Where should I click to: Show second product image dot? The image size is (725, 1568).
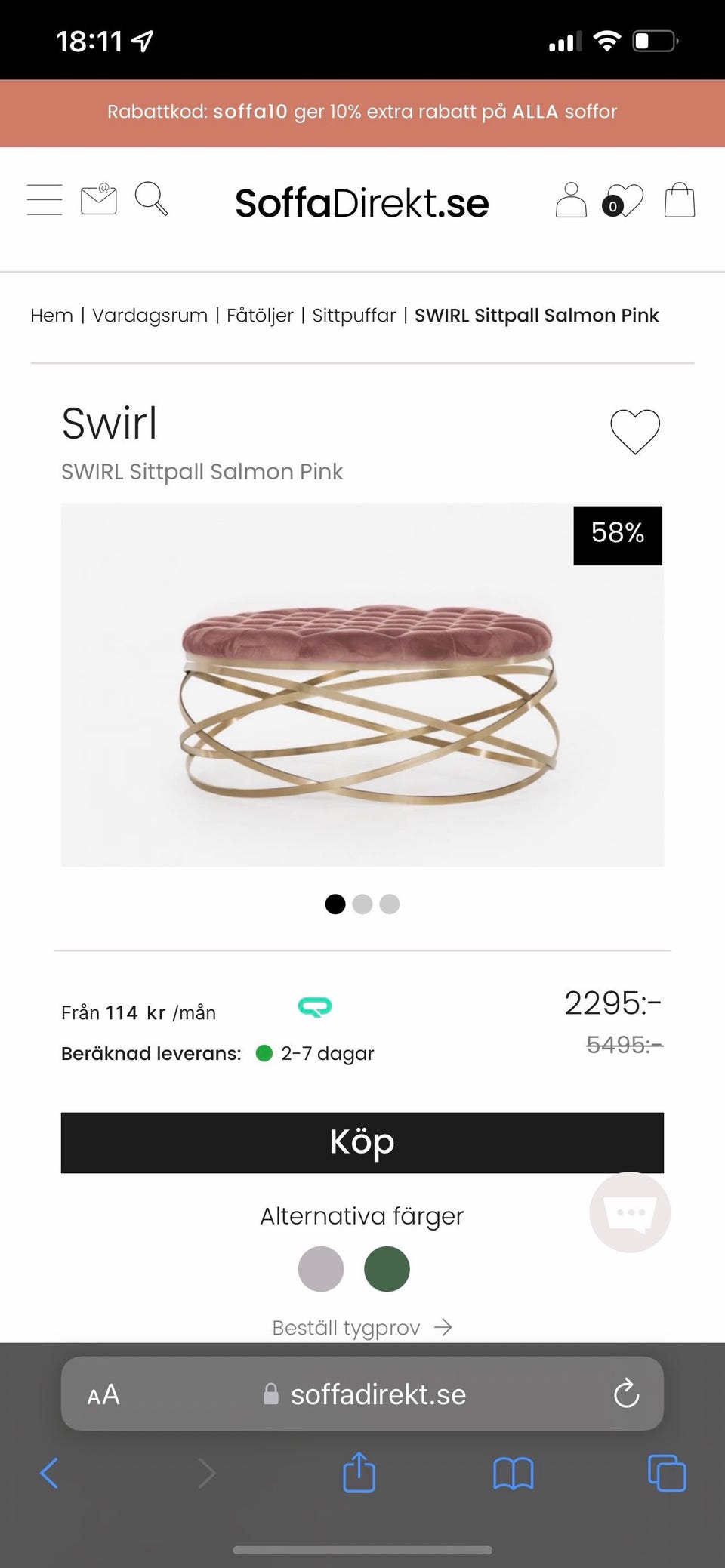[x=362, y=904]
